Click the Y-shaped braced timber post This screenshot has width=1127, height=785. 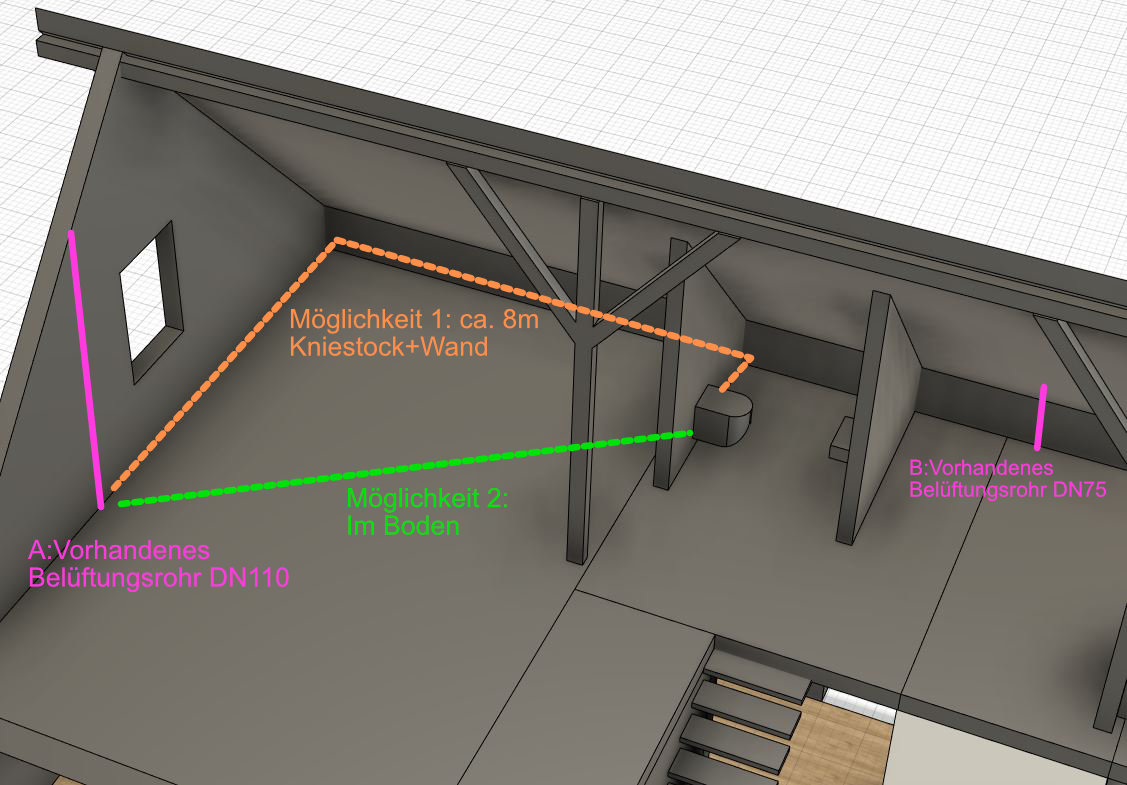coord(583,380)
